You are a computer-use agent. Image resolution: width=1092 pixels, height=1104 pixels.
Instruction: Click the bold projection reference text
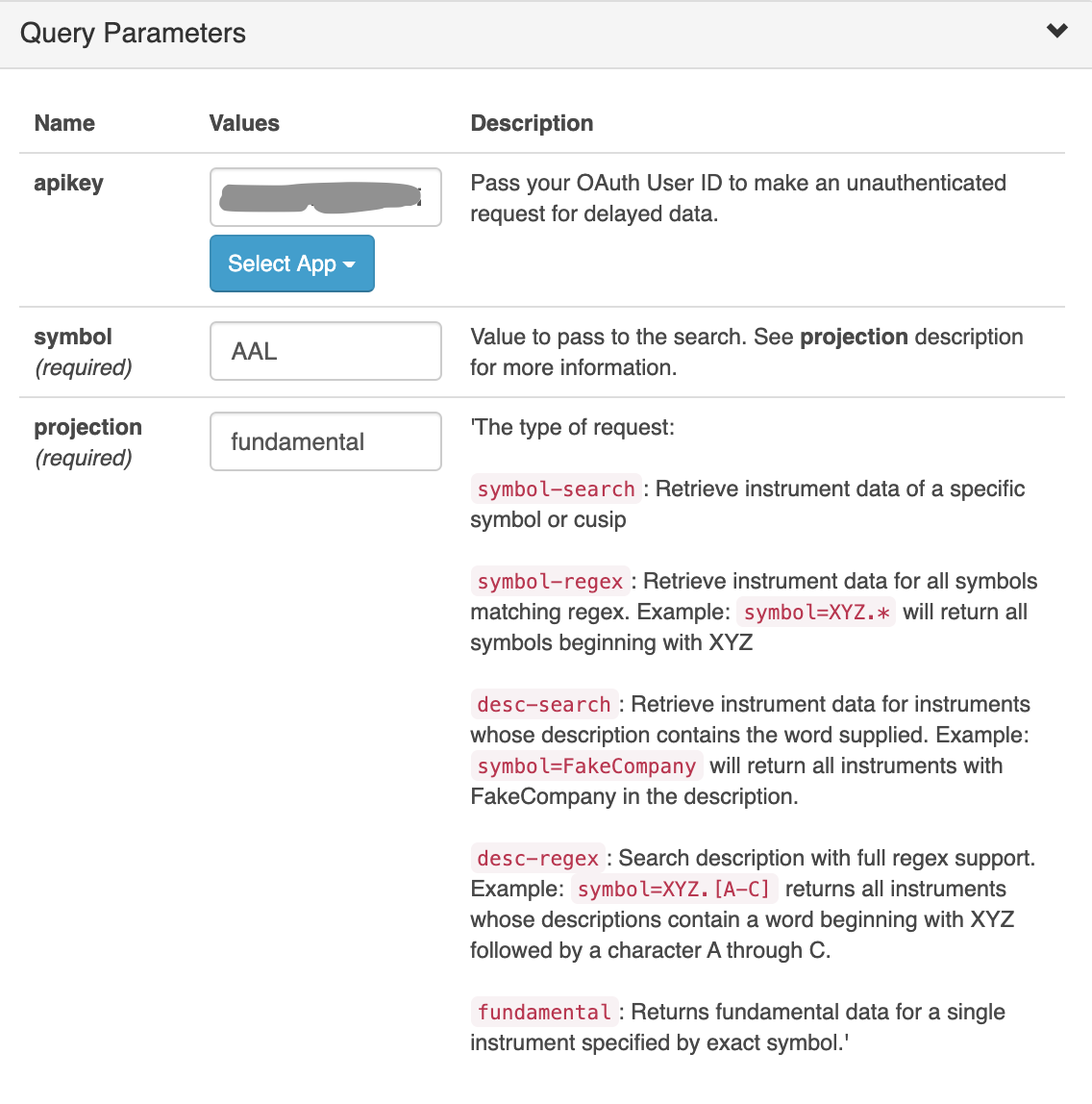(852, 337)
